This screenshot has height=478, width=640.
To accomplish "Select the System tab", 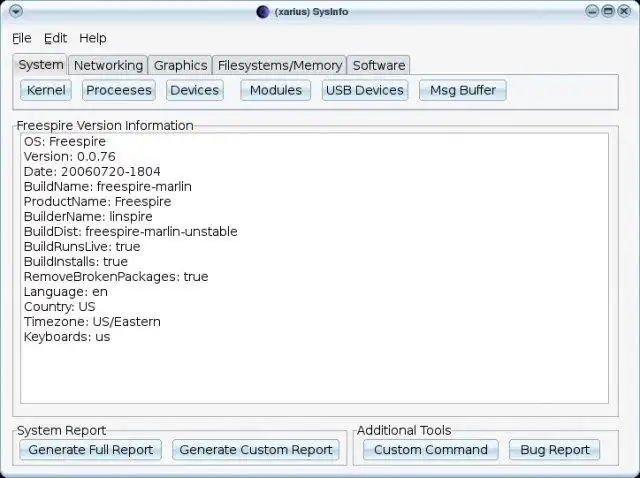I will tap(40, 64).
